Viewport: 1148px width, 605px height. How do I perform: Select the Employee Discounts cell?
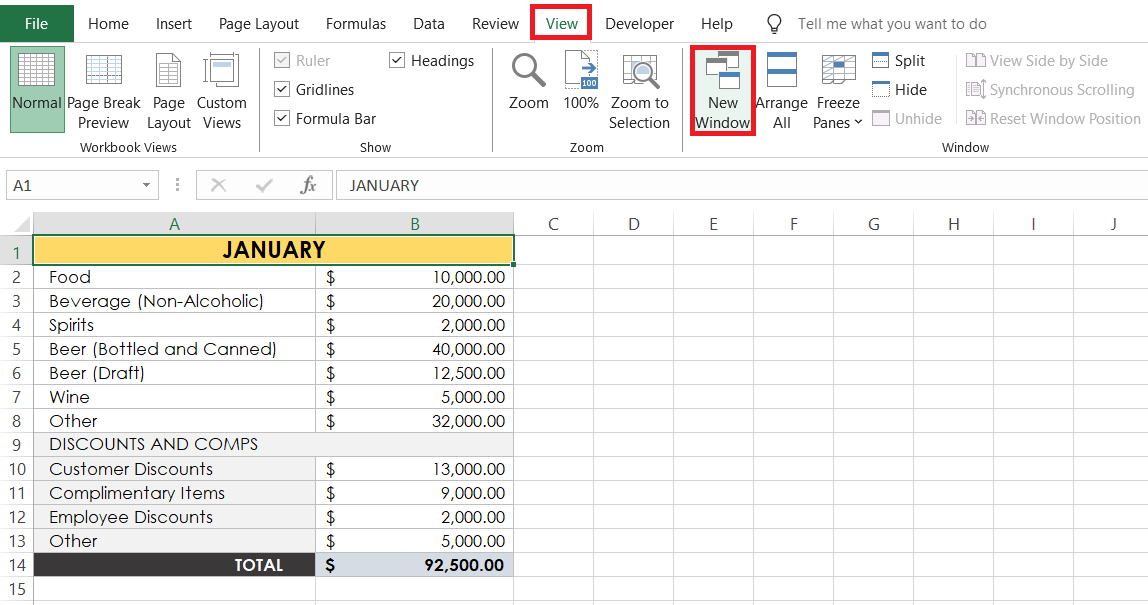(174, 517)
